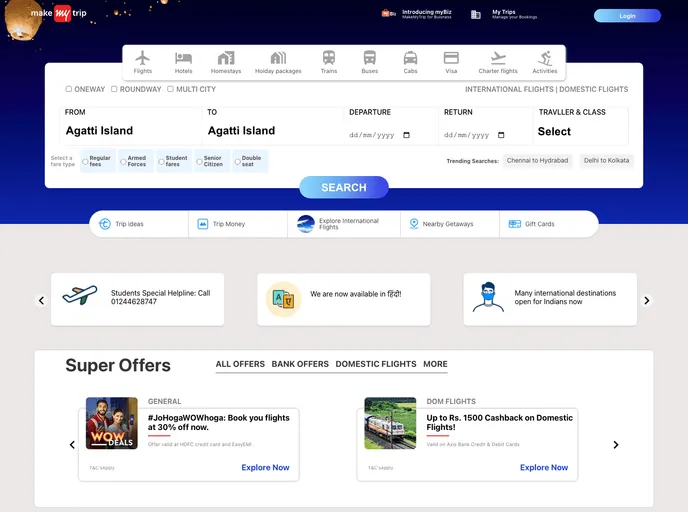Open the Cabs icon
The image size is (688, 512).
click(410, 58)
